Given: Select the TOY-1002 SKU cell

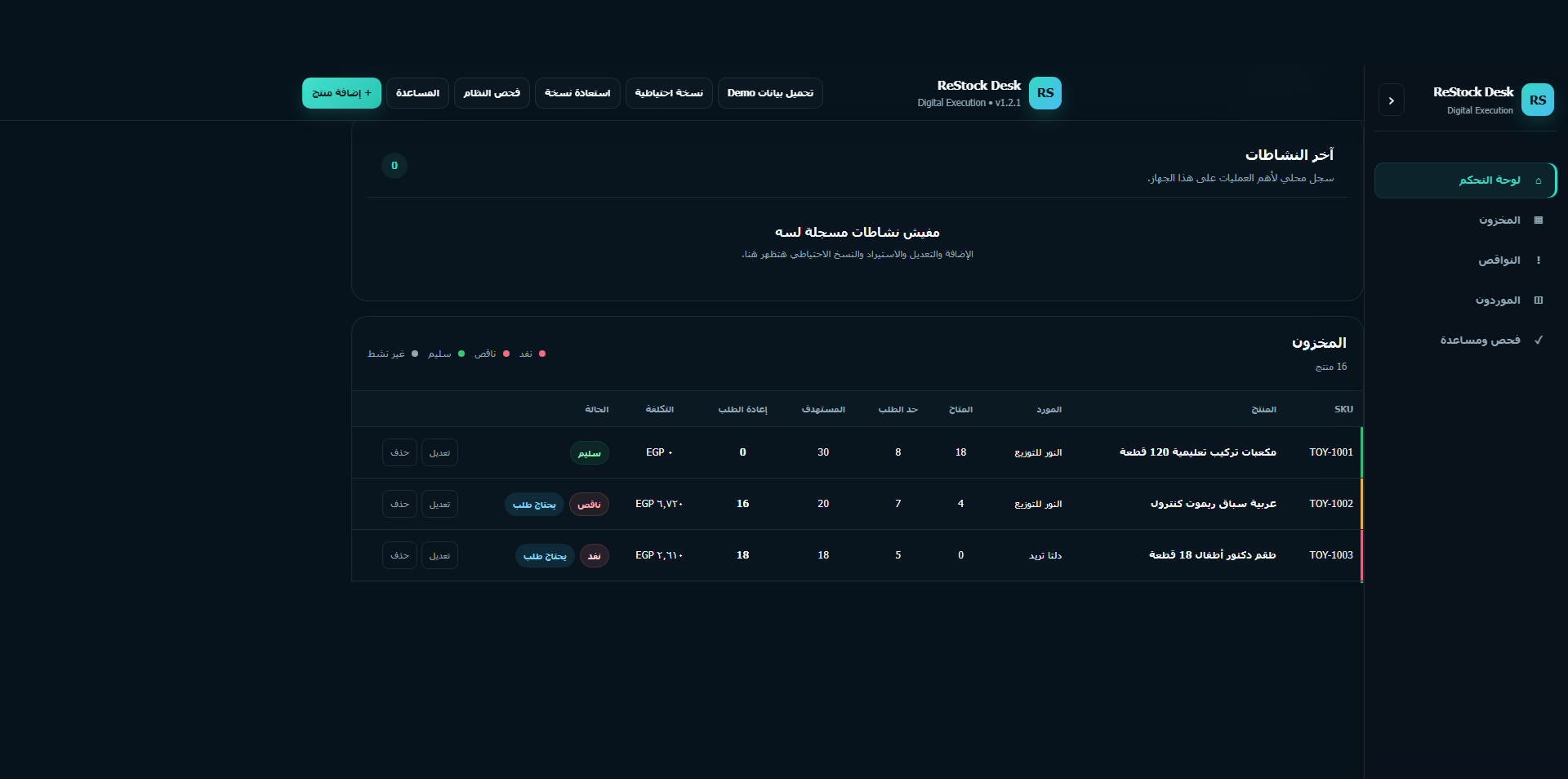Looking at the screenshot, I should (x=1330, y=504).
